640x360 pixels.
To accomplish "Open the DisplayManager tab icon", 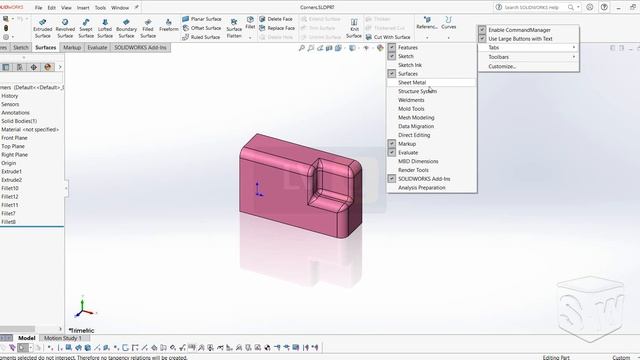I will point(47,67).
